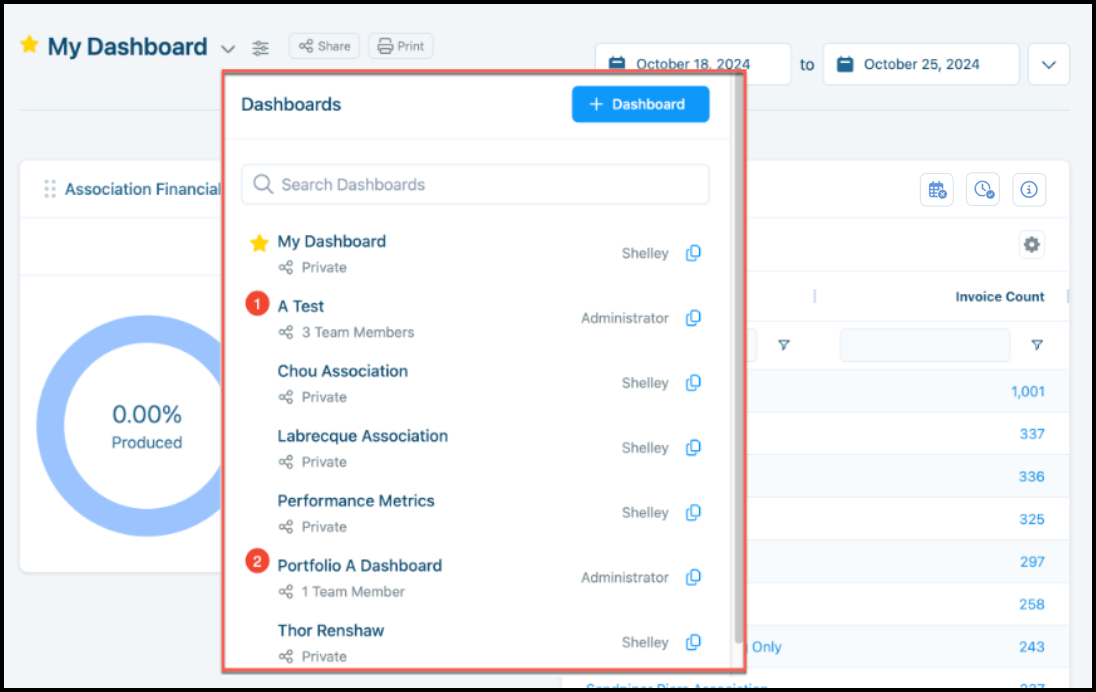Create a new dashboard with + Dashboard
The image size is (1096, 692).
(x=640, y=104)
